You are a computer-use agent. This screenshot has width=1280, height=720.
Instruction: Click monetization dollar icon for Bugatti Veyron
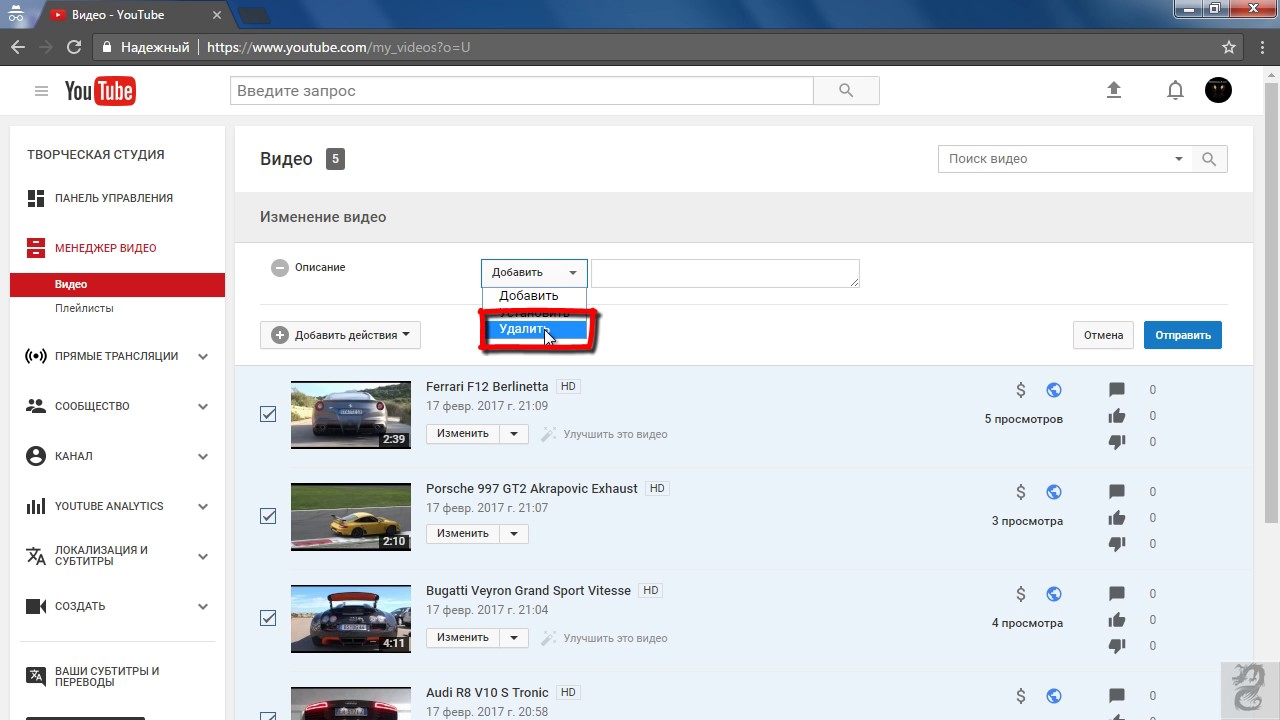pos(1021,594)
